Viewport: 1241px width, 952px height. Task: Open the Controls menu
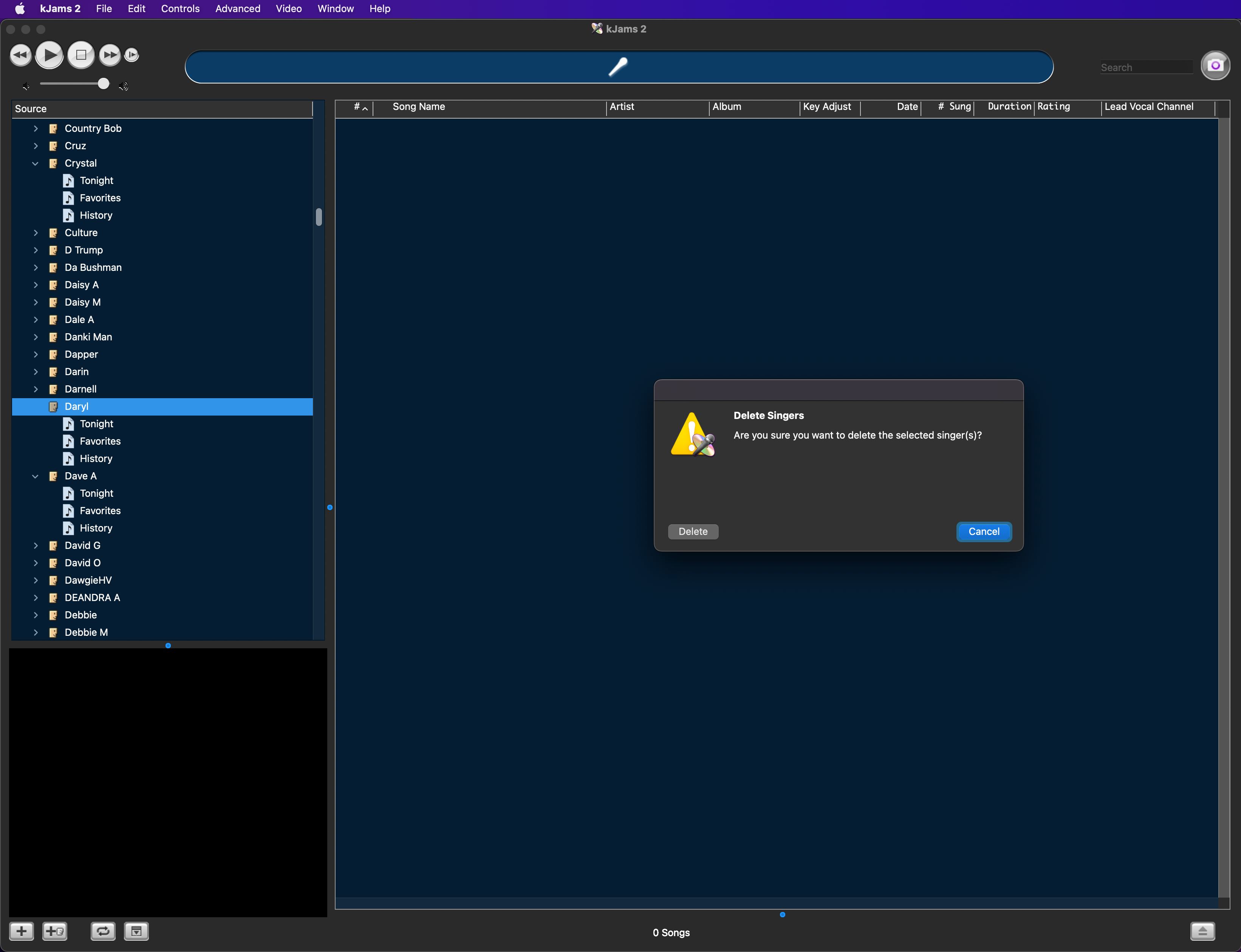click(x=180, y=8)
